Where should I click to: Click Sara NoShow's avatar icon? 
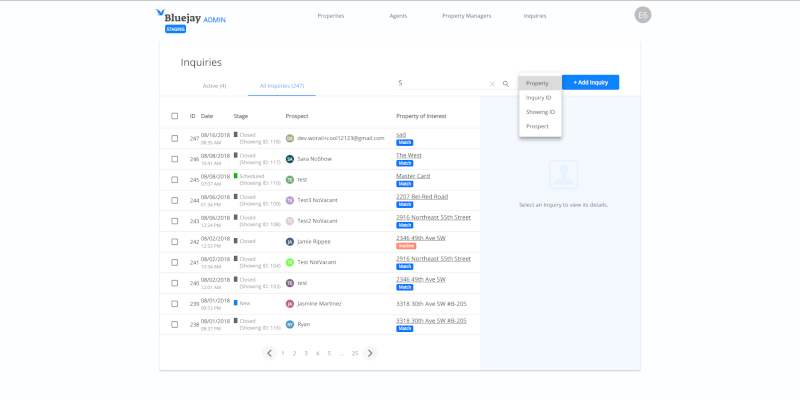pyautogui.click(x=290, y=158)
